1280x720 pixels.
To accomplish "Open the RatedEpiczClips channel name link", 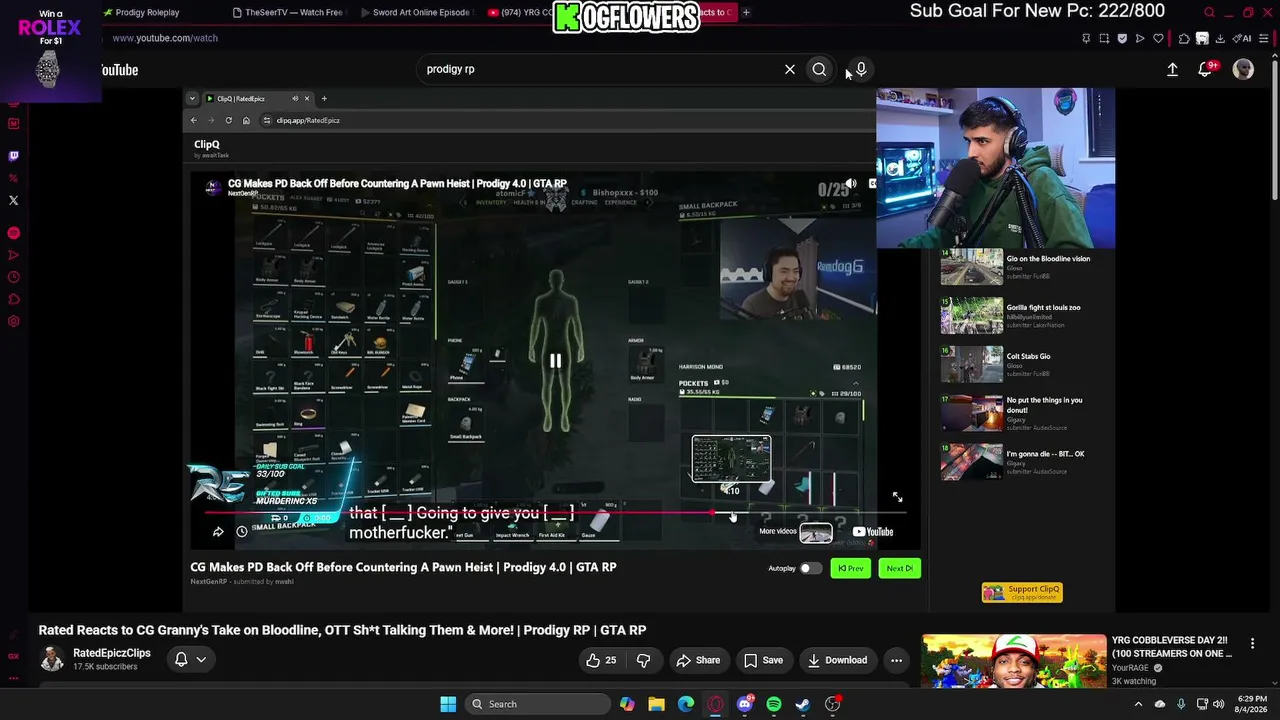I will pos(112,653).
